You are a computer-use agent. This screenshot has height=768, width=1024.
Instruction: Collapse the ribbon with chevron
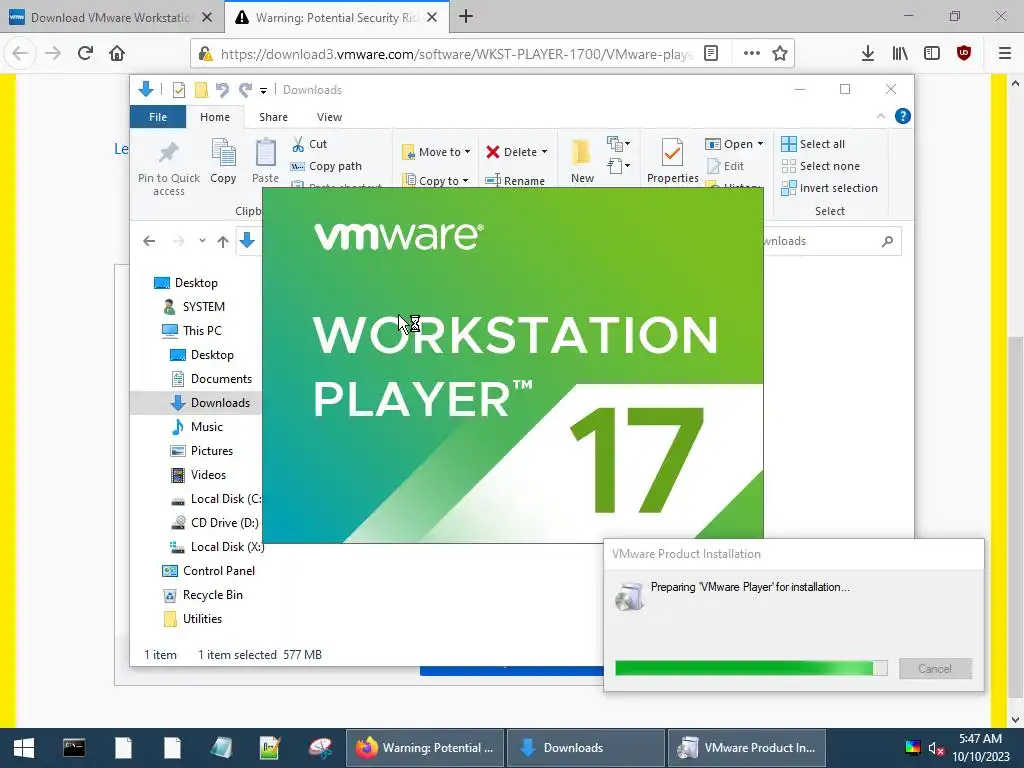point(880,116)
